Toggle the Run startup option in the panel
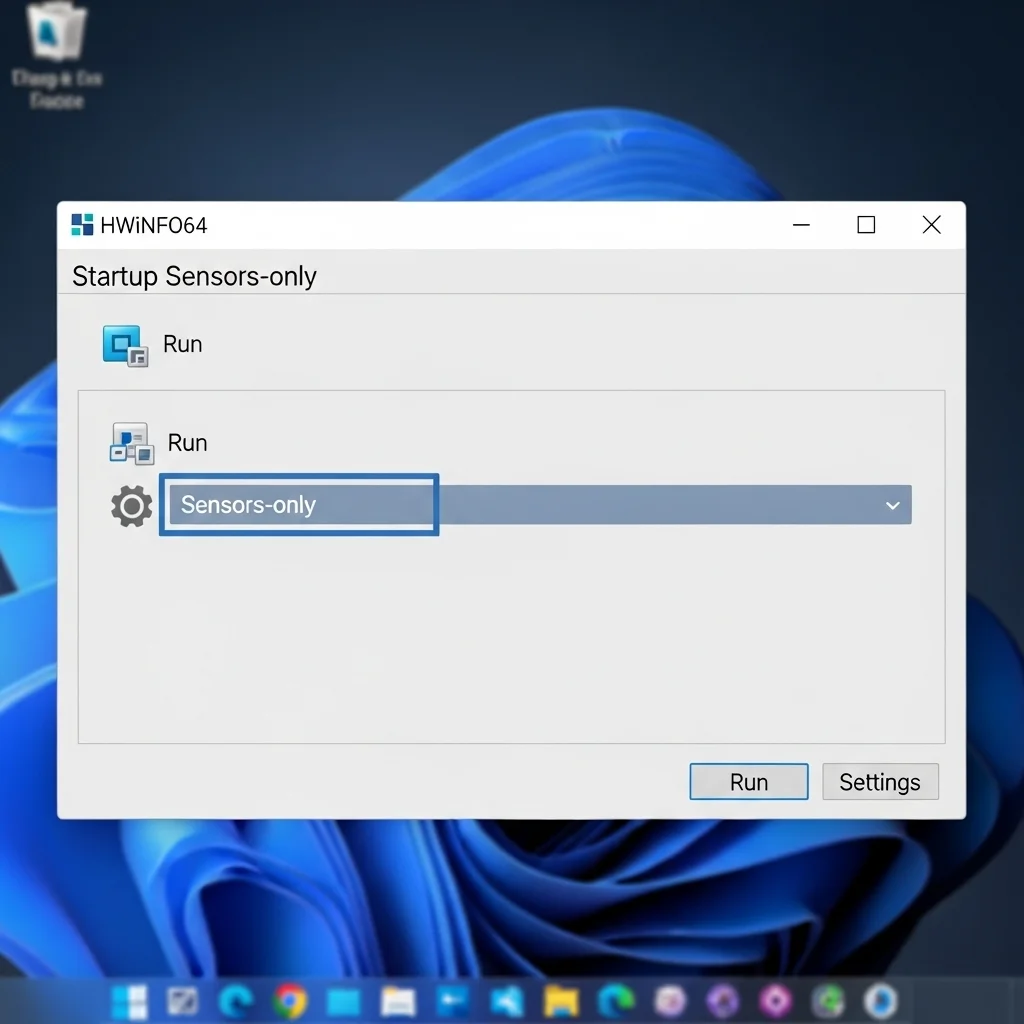Screen dimensions: 1024x1024 point(188,442)
